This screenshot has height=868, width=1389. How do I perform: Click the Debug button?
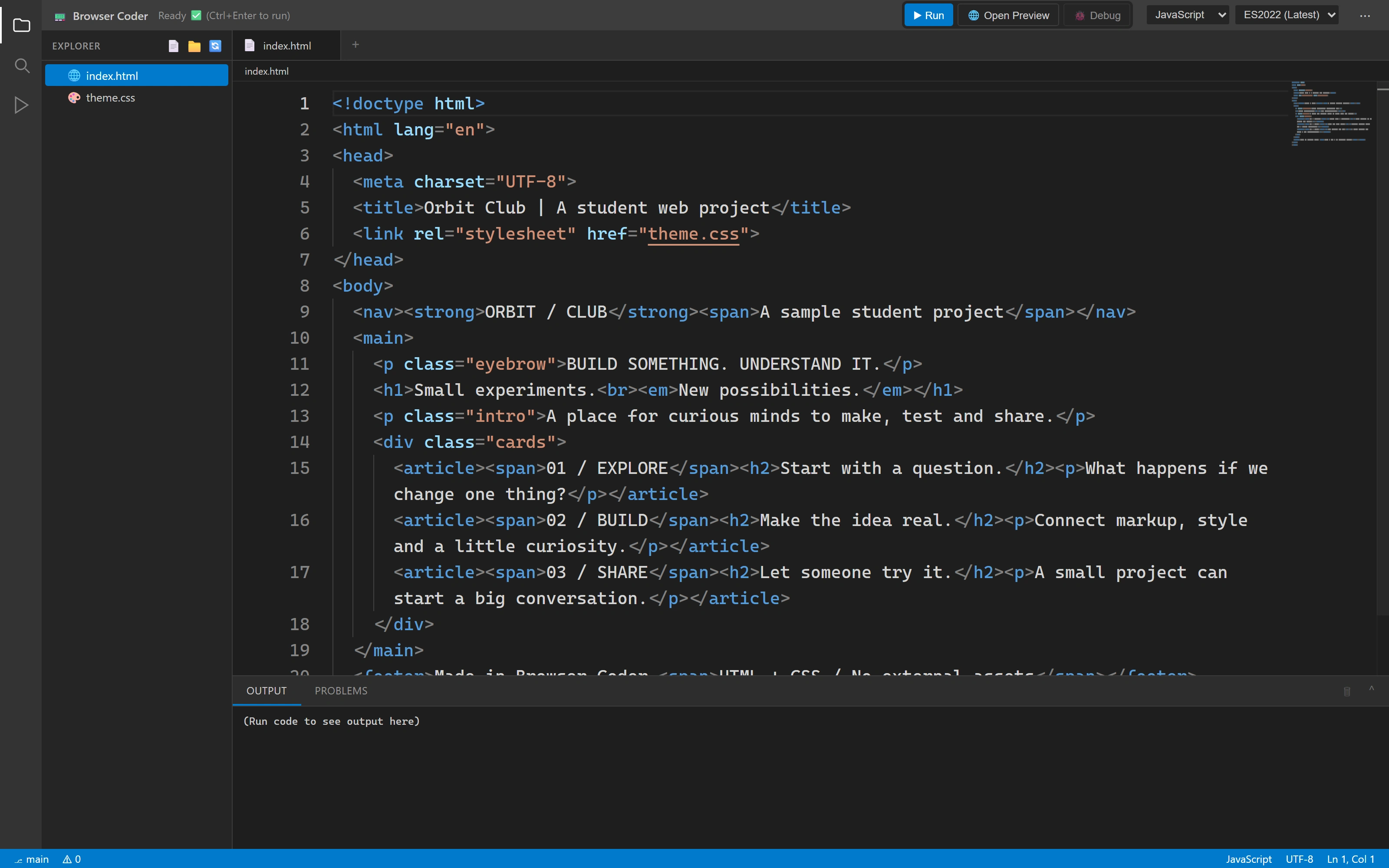pos(1097,16)
